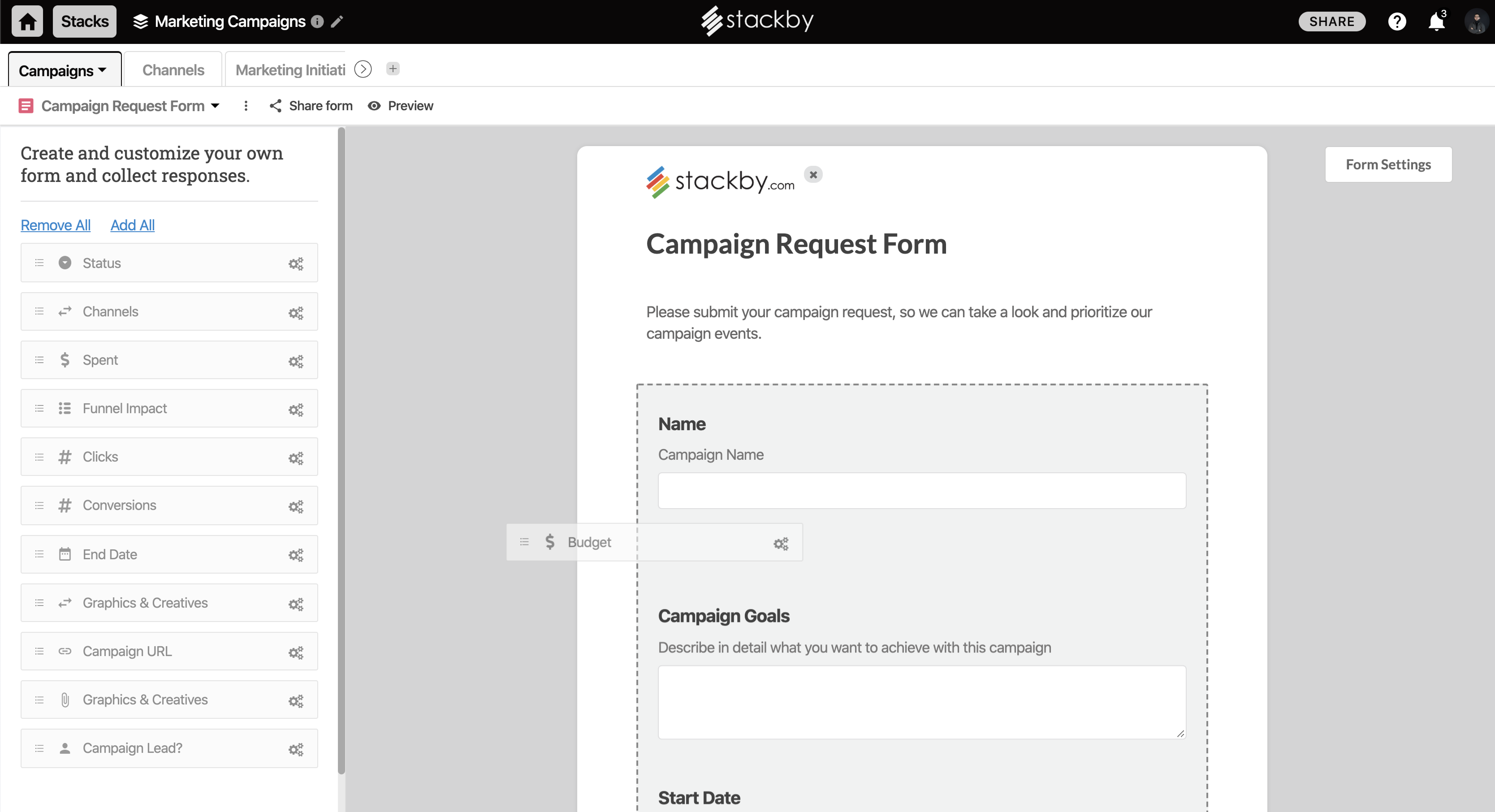
Task: Open the Campaign Request Form view dropdown
Action: 215,106
